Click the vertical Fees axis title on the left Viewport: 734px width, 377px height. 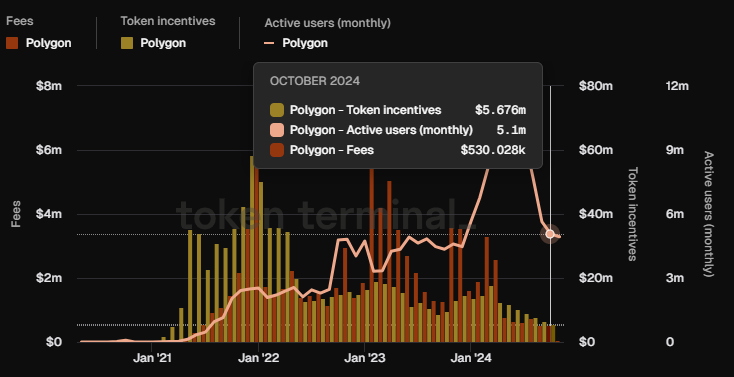16,214
